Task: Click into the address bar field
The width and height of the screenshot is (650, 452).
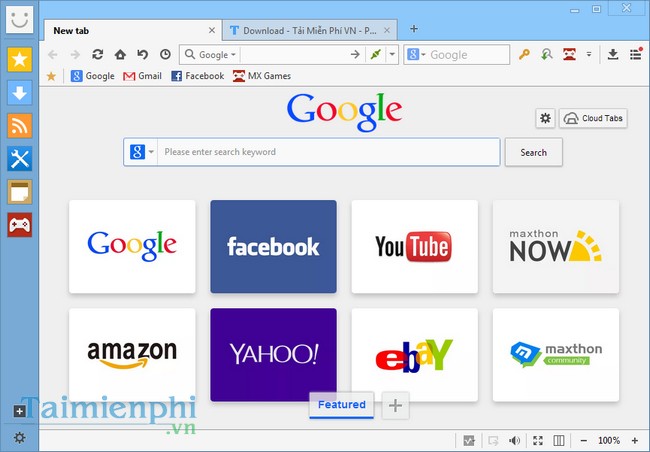Action: coord(293,54)
